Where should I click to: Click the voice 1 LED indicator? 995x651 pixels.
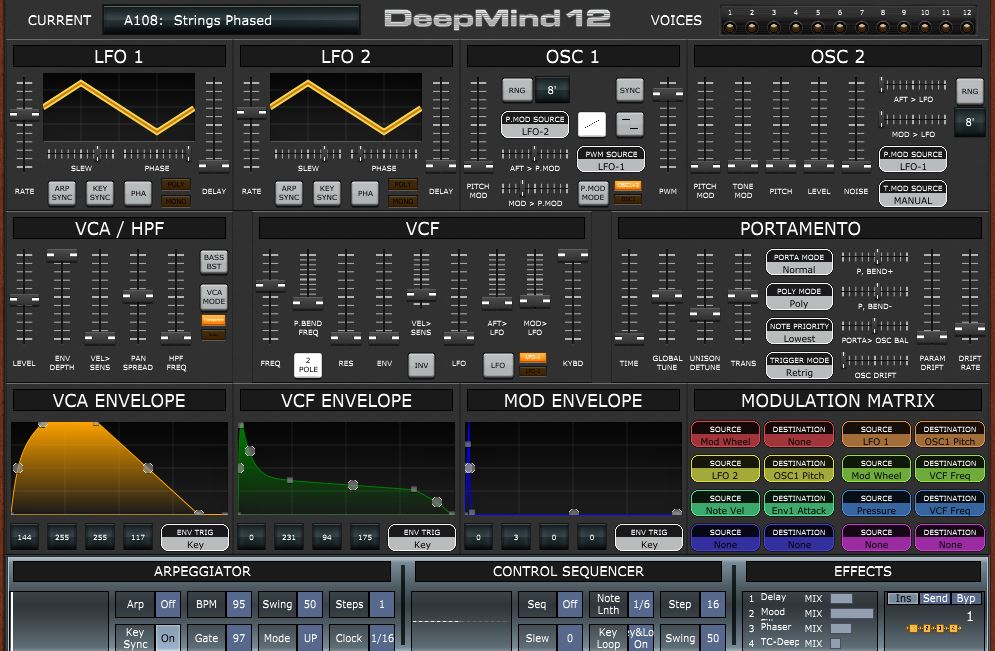click(730, 27)
